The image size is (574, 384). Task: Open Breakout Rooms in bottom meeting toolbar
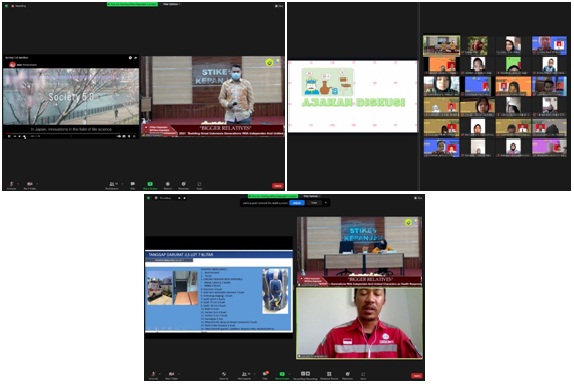tap(329, 374)
